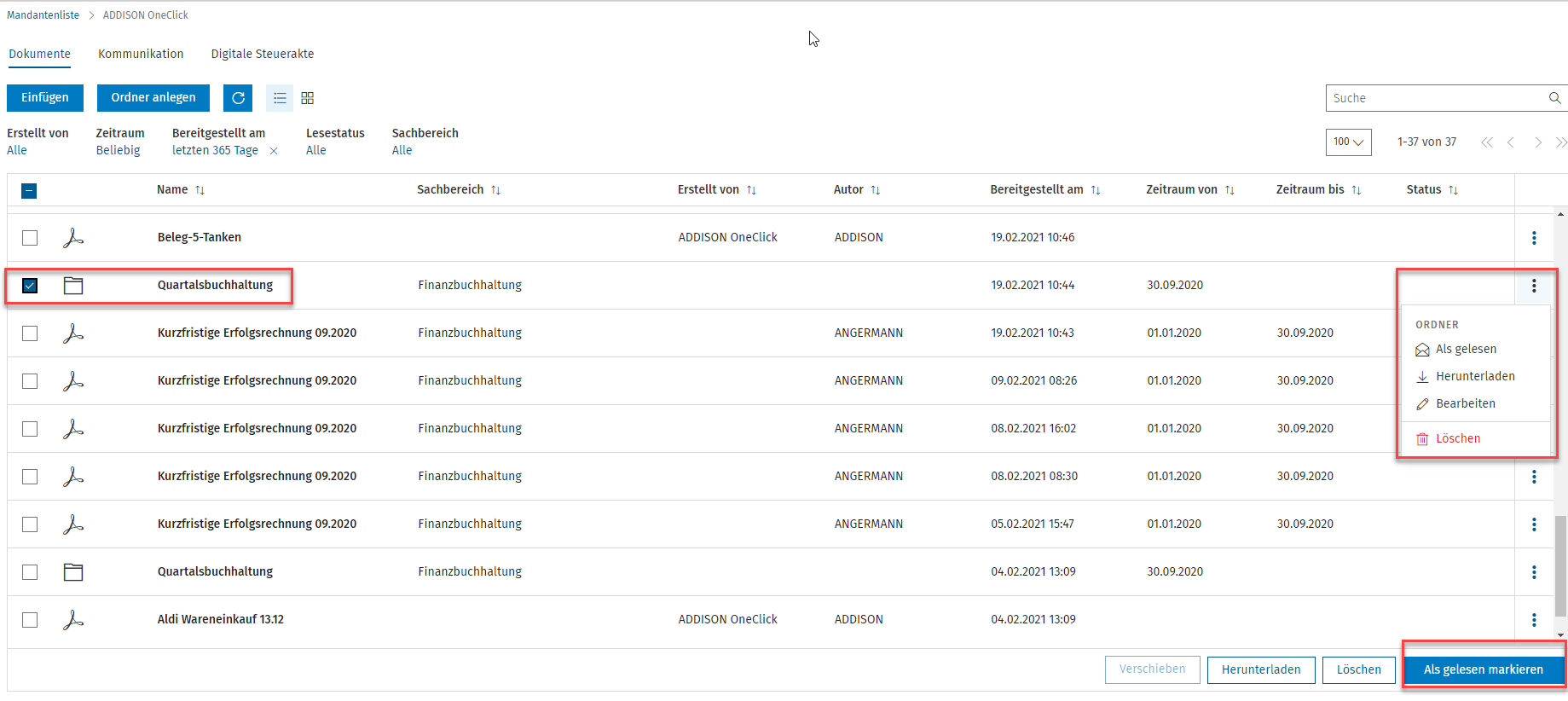Screen dimensions: 1568x701
Task: Open Lesestatus filter 'Alle'
Action: [x=315, y=151]
